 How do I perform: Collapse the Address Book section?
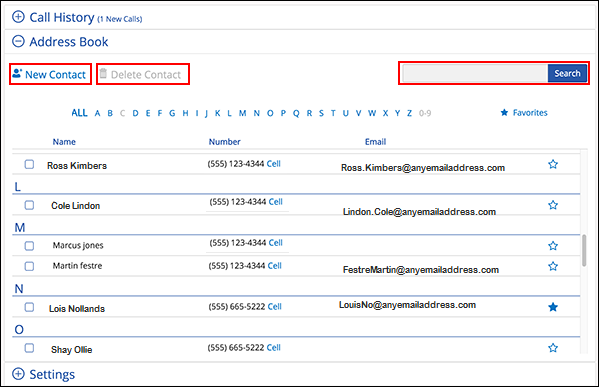18,41
